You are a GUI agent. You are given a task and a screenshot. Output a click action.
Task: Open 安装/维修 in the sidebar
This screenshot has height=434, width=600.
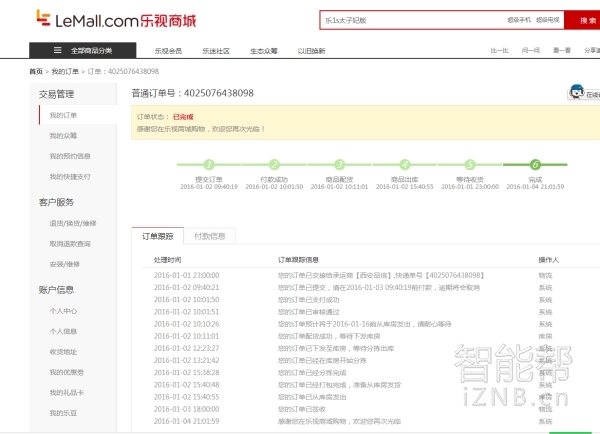[x=65, y=264]
